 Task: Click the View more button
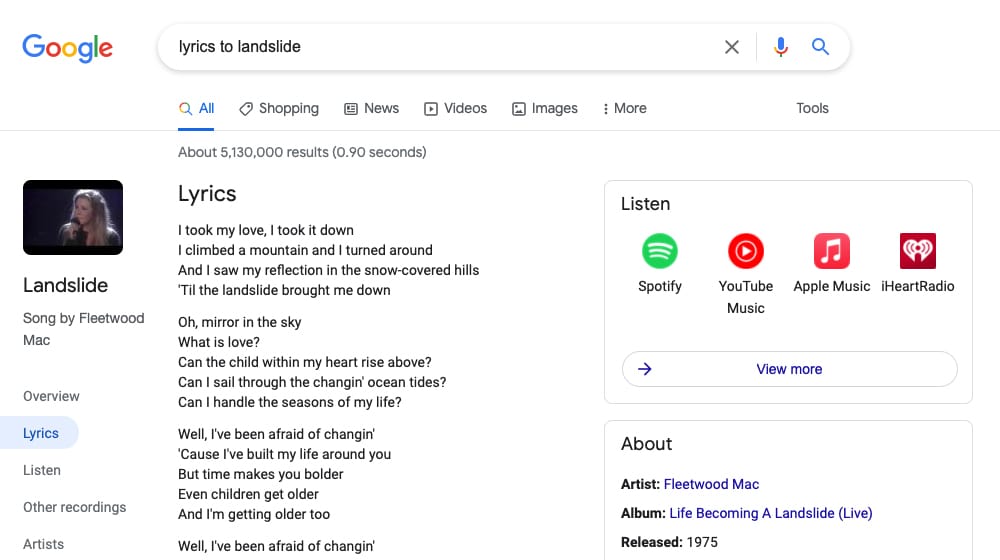pos(790,369)
